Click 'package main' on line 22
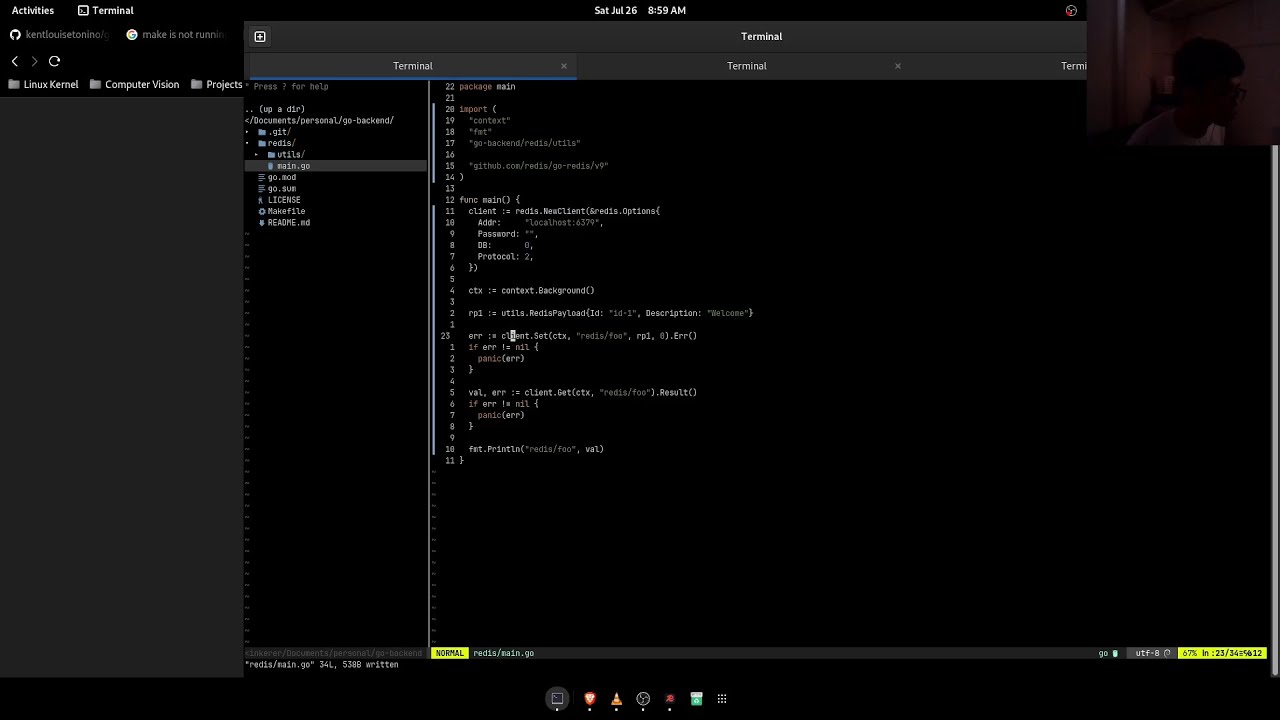This screenshot has width=1280, height=720. click(487, 87)
